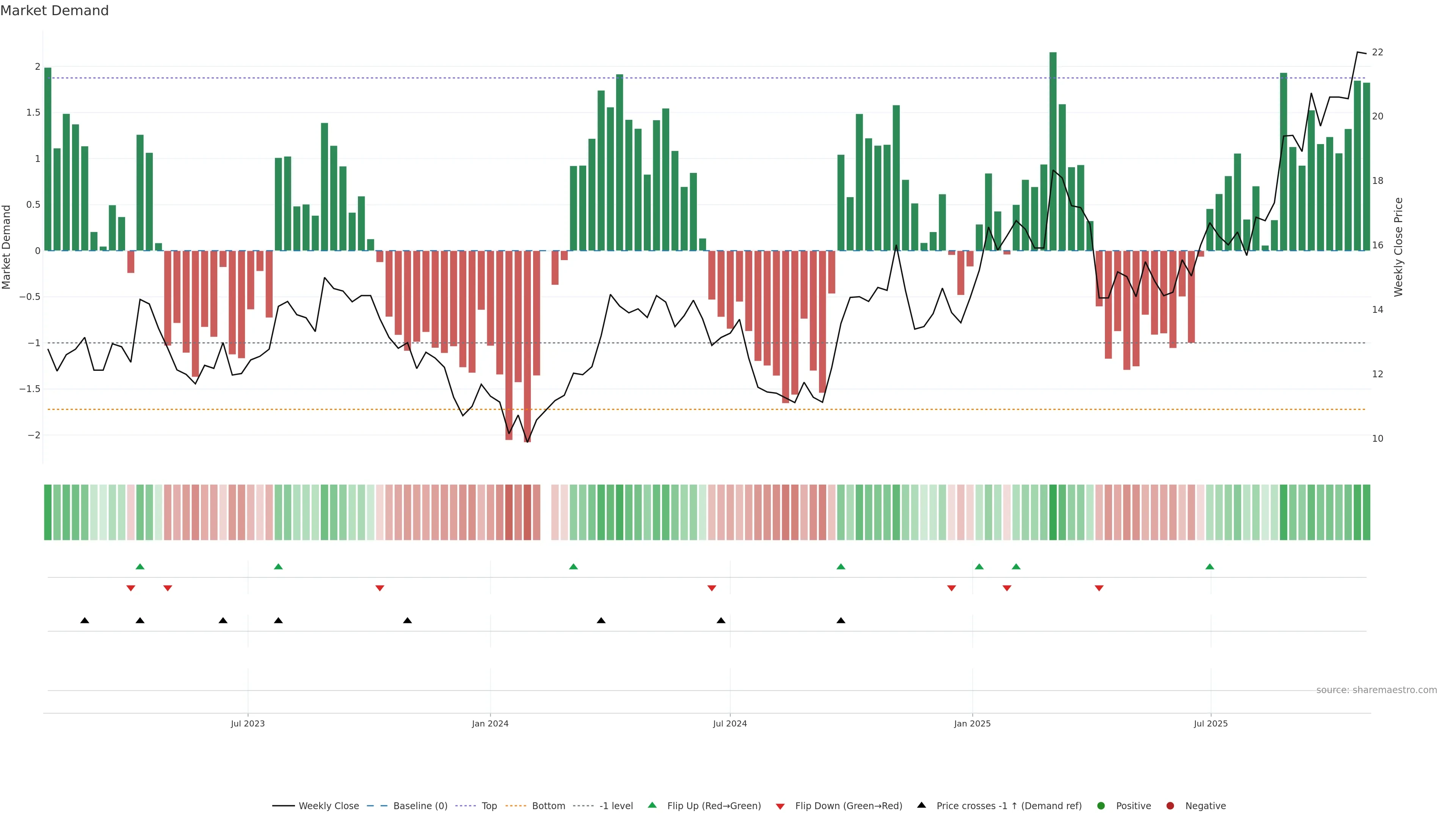Click the leftmost red flip-down triangle marker

click(x=130, y=588)
